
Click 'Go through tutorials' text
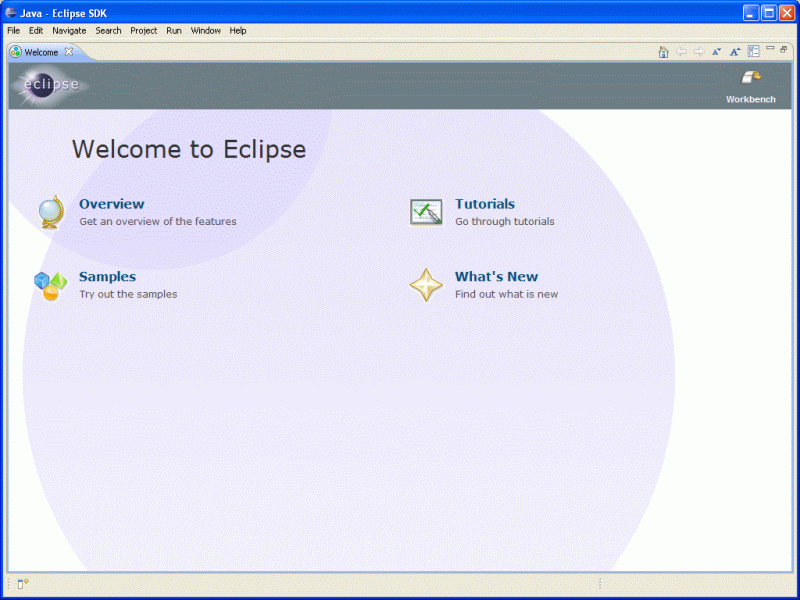(505, 221)
